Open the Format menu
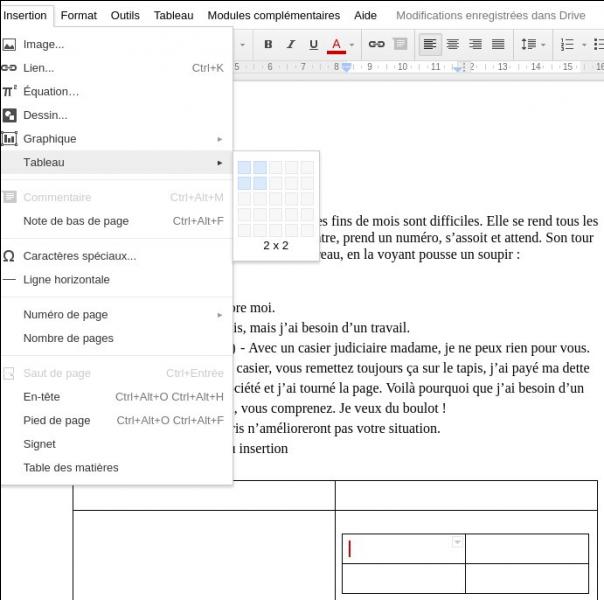Viewport: 604px width, 600px height. [x=79, y=15]
